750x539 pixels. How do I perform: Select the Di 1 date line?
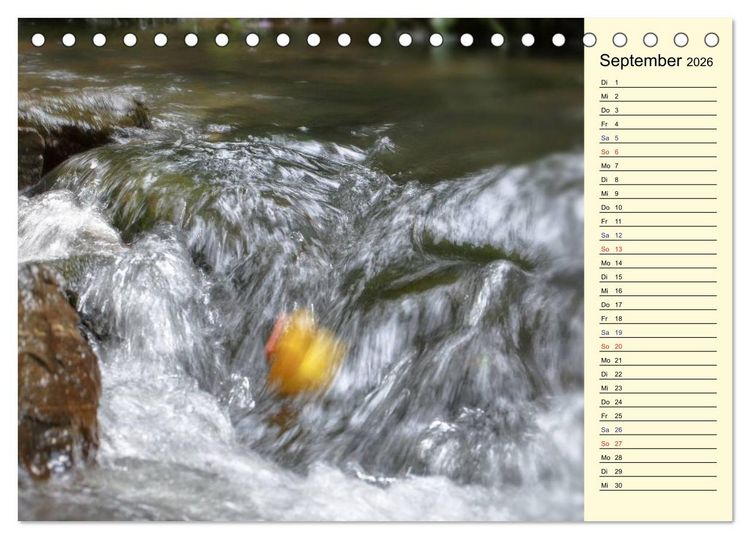click(658, 82)
